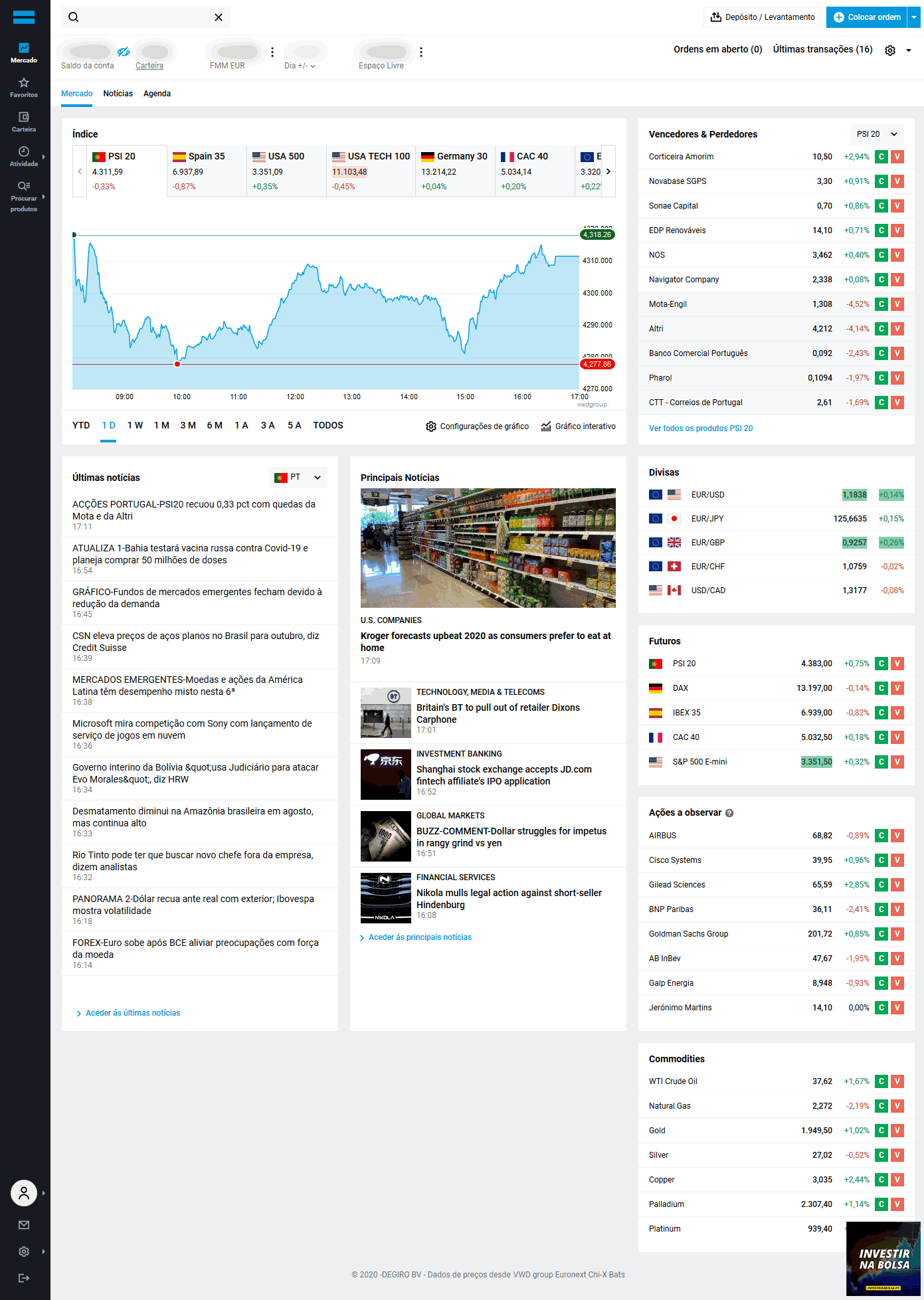
Task: Open EUR/USD currency pair row
Action: pos(777,495)
